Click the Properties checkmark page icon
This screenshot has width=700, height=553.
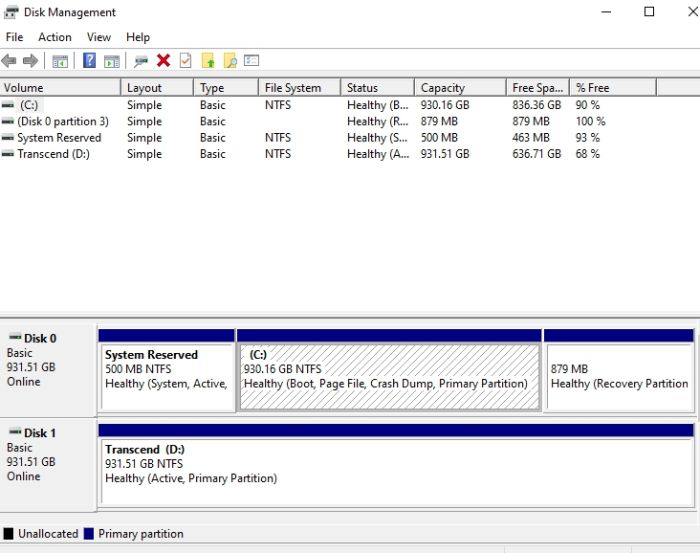185,60
